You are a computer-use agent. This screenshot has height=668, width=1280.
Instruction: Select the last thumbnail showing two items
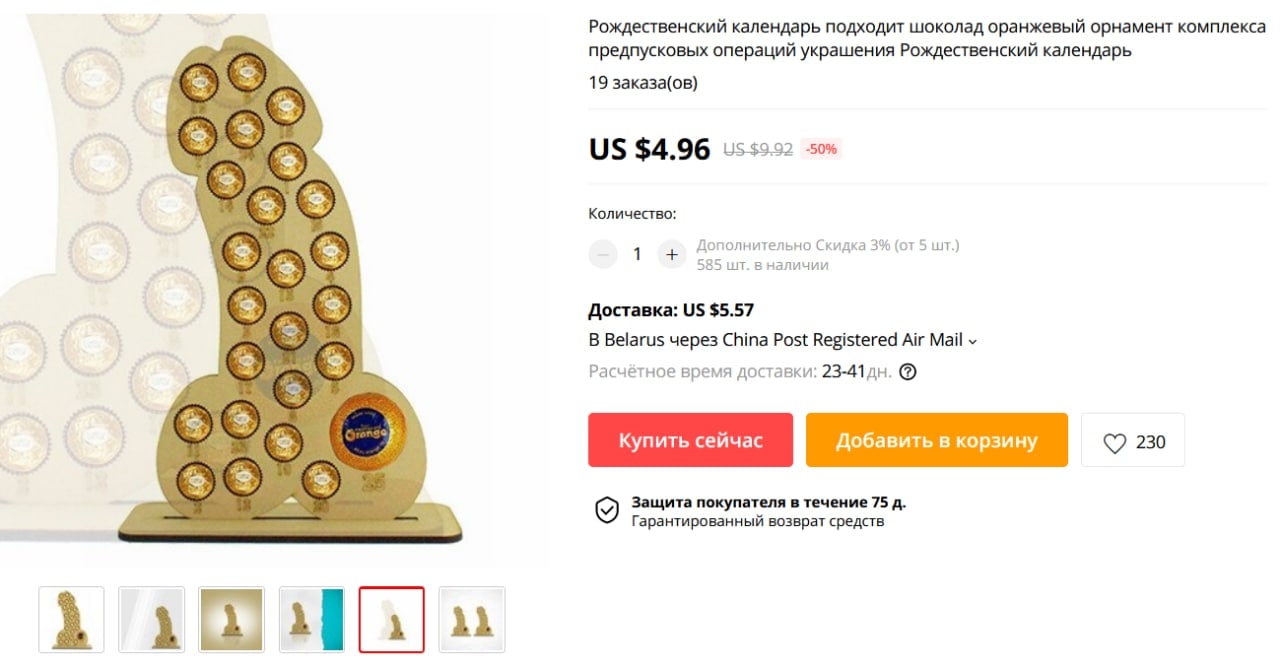pos(472,620)
